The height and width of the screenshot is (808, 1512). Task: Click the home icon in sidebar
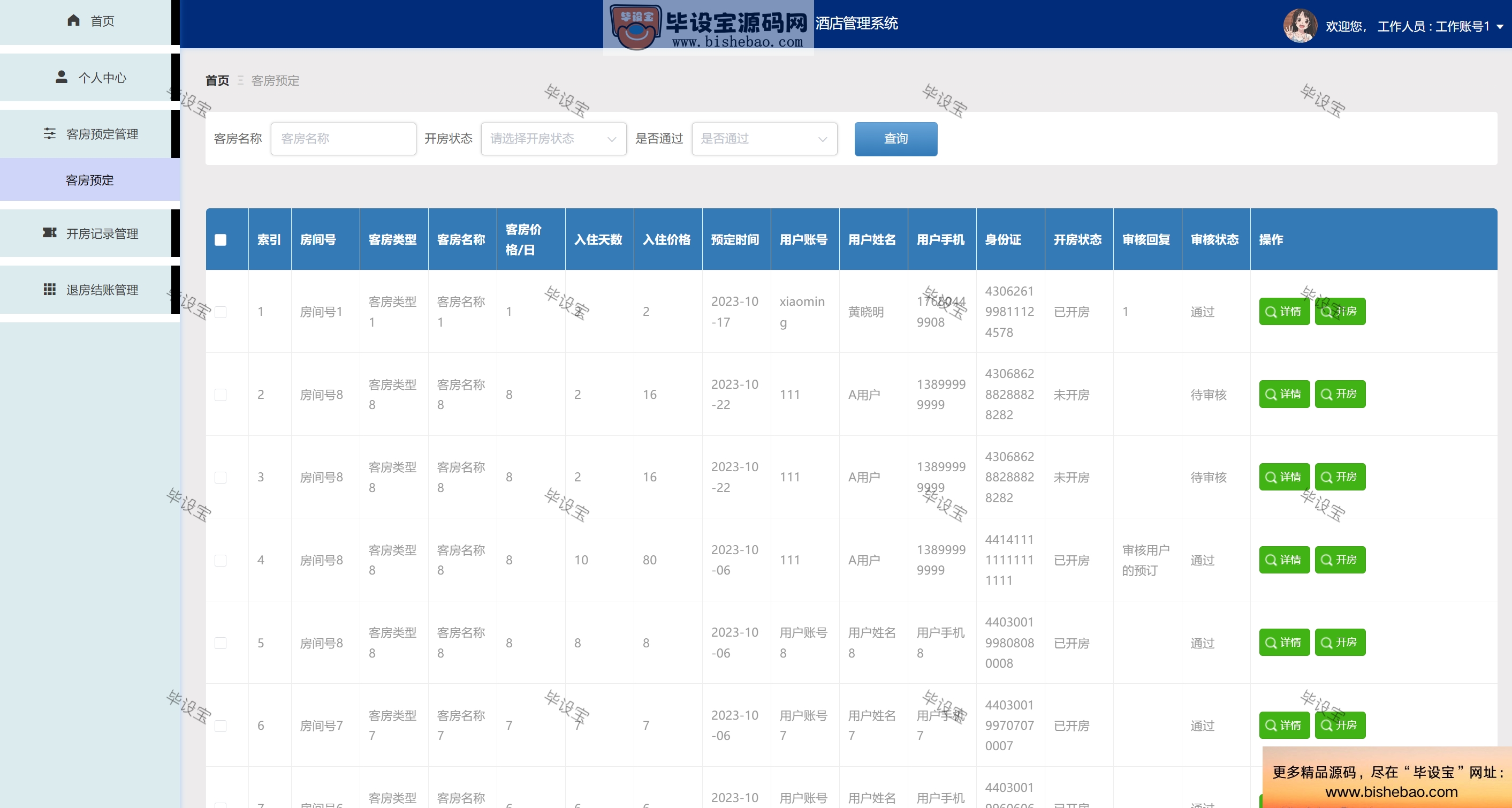(x=73, y=20)
